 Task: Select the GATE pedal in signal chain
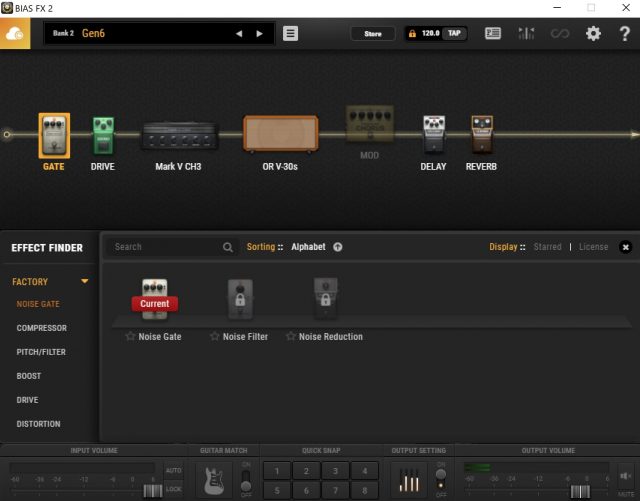pyautogui.click(x=54, y=136)
